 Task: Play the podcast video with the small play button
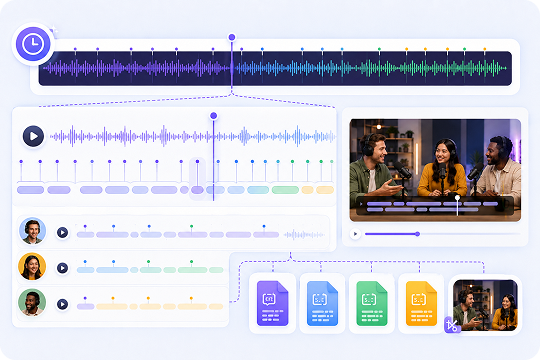[355, 234]
